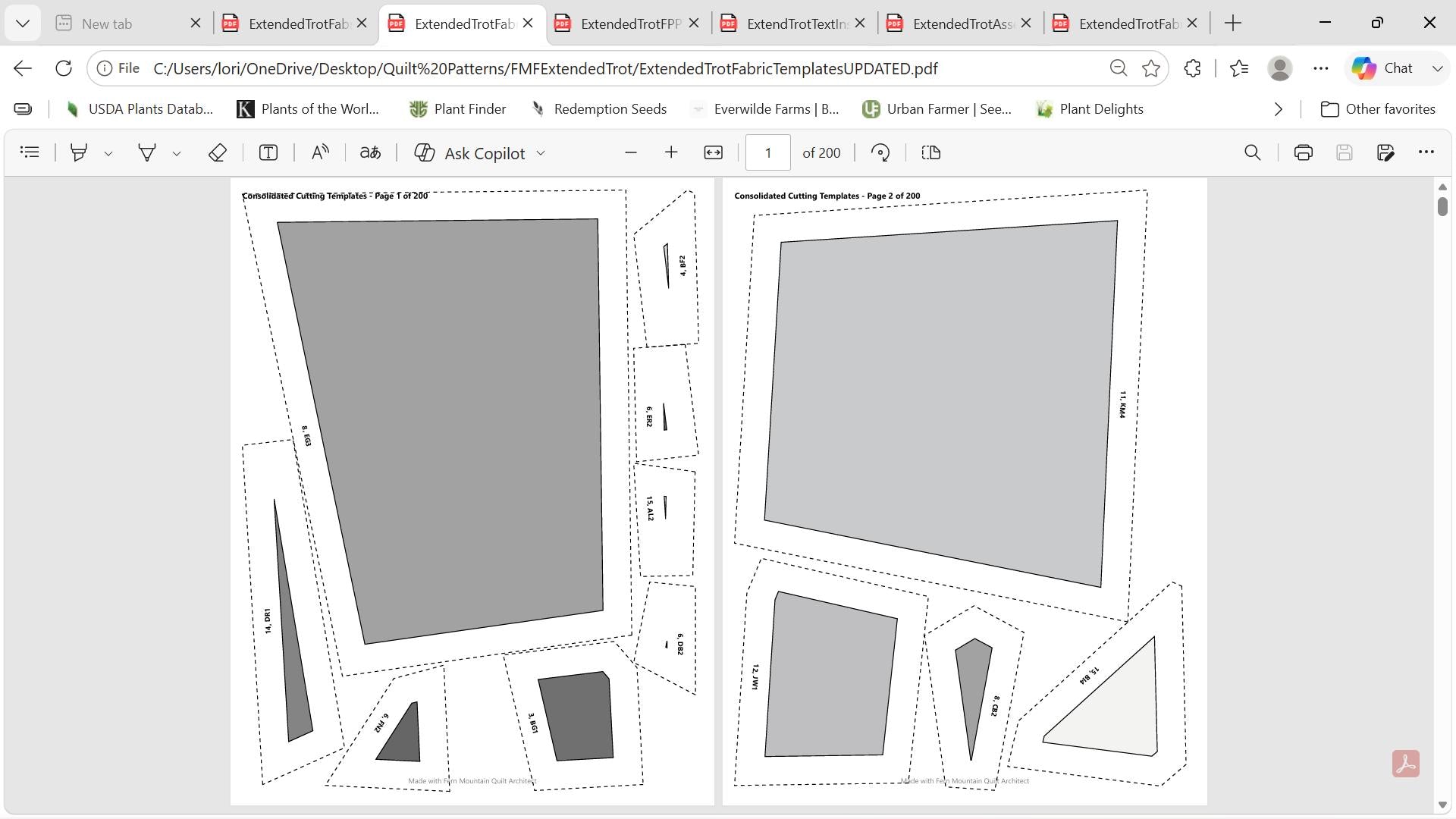Open Ask Copilot in the PDF toolbar

[470, 152]
